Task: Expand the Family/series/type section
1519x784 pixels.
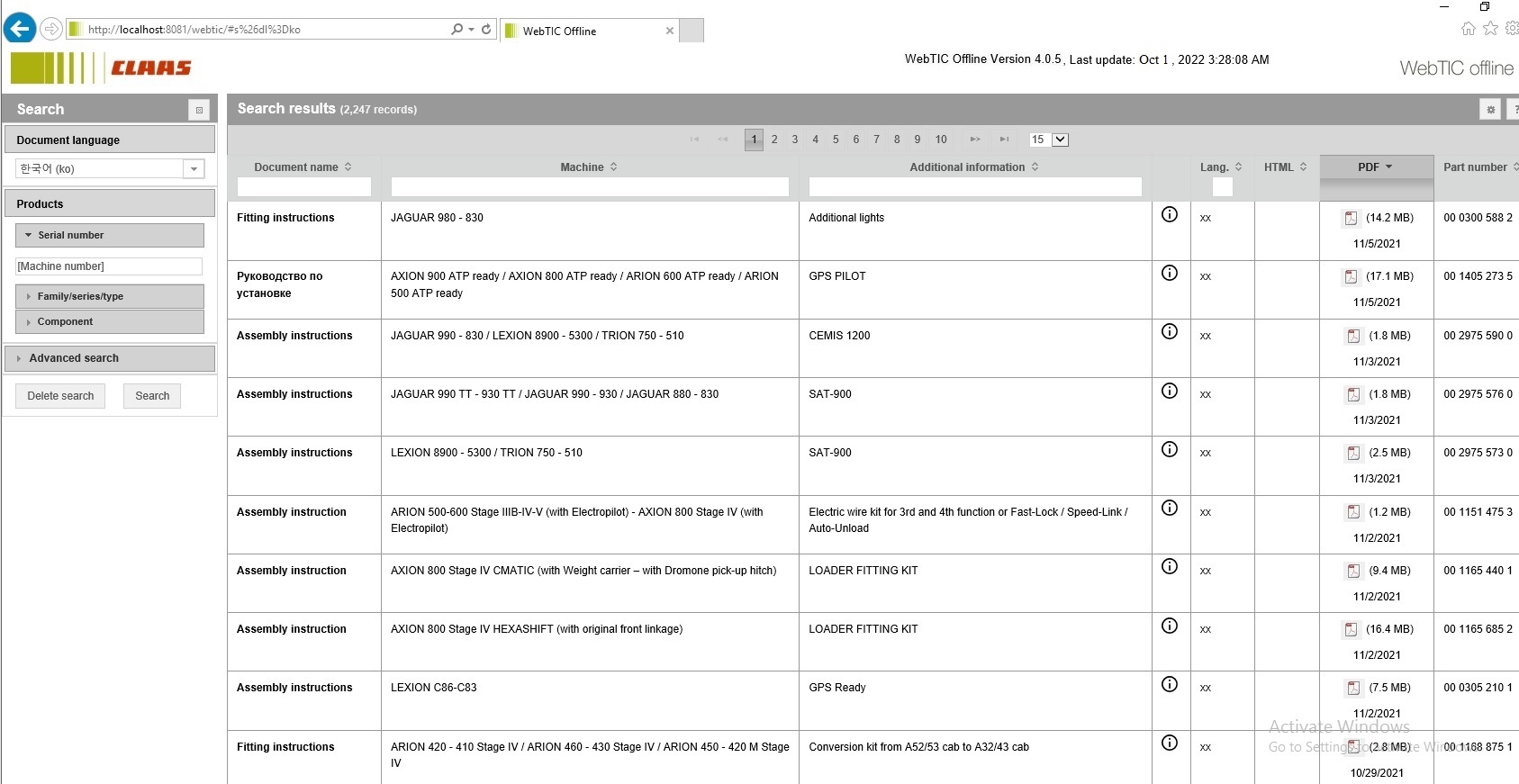Action: coord(110,296)
